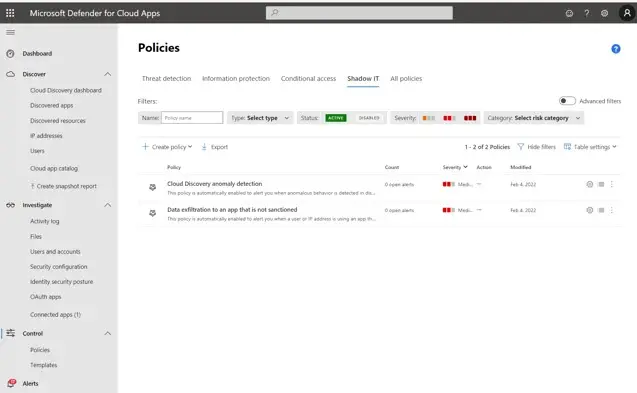Open Discovered apps in sidebar
The height and width of the screenshot is (393, 637).
coord(52,105)
